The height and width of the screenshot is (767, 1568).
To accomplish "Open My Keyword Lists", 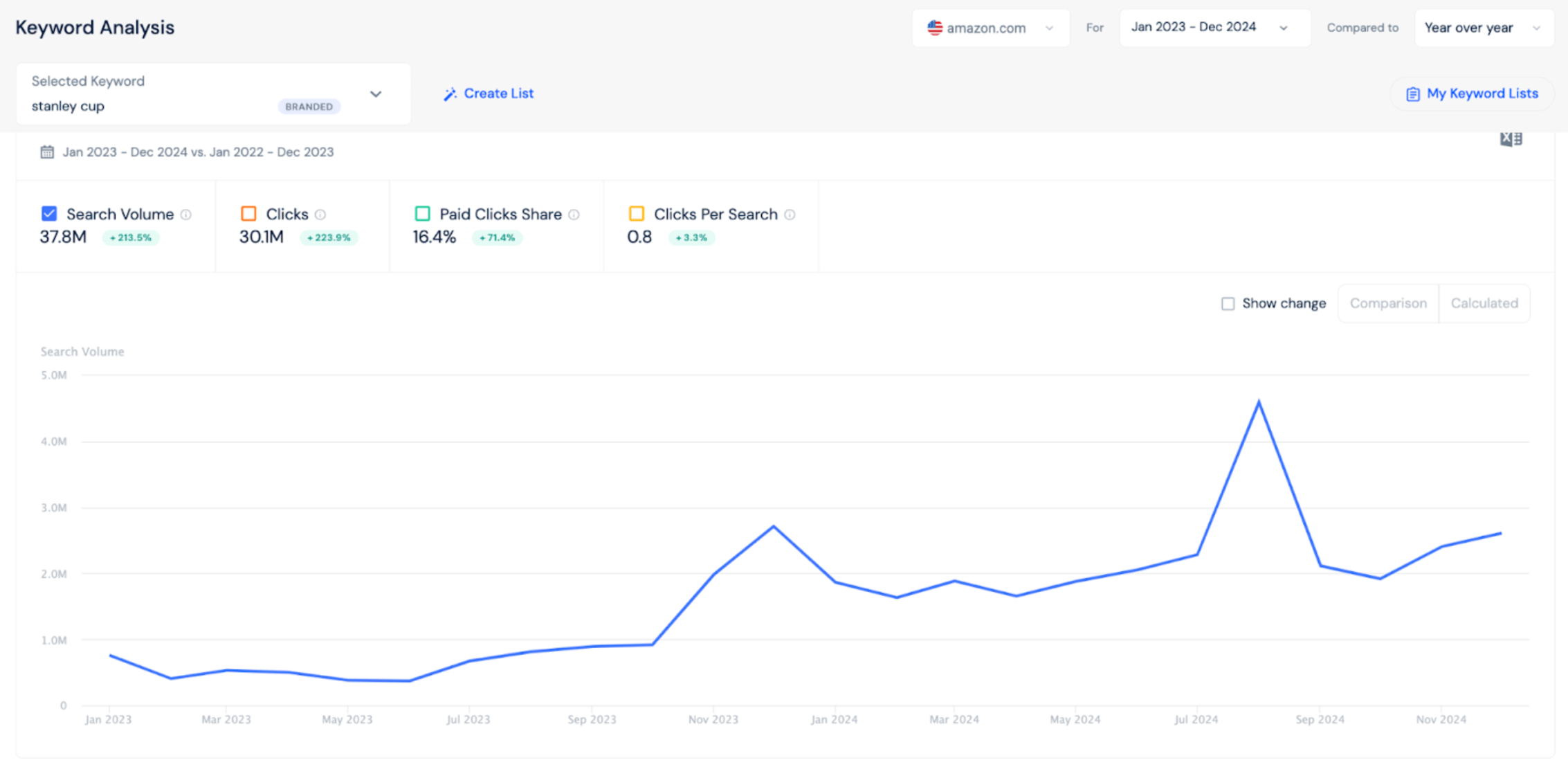I will 1473,94.
